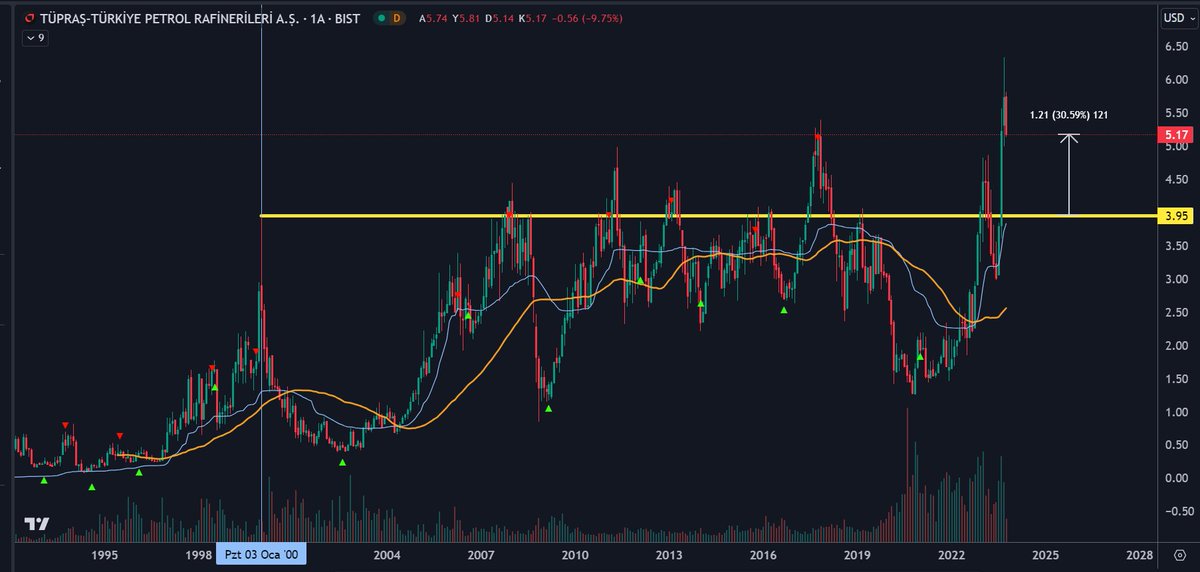Click the green market status dot
The height and width of the screenshot is (572, 1200).
coord(380,18)
